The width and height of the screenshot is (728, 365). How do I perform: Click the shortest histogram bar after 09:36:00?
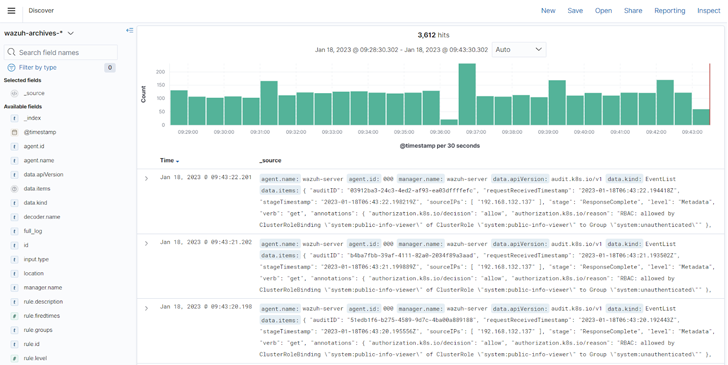[x=449, y=122]
